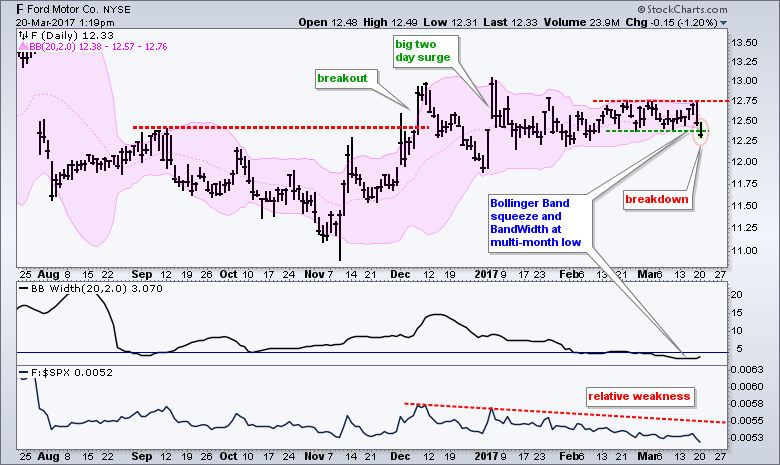Select the 11.50 price axis label
The height and width of the screenshot is (465, 780).
744,205
